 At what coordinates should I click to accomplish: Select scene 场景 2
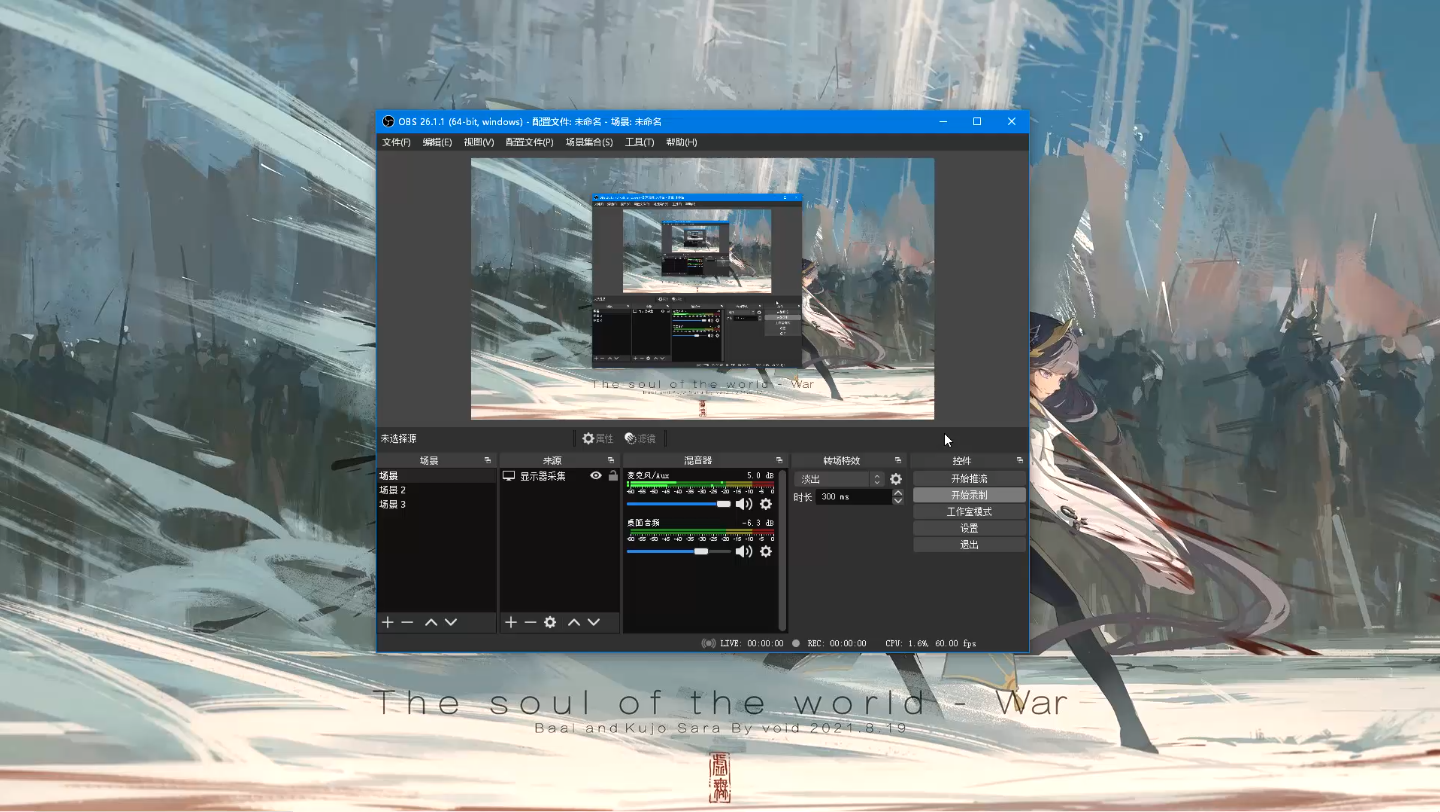point(437,490)
